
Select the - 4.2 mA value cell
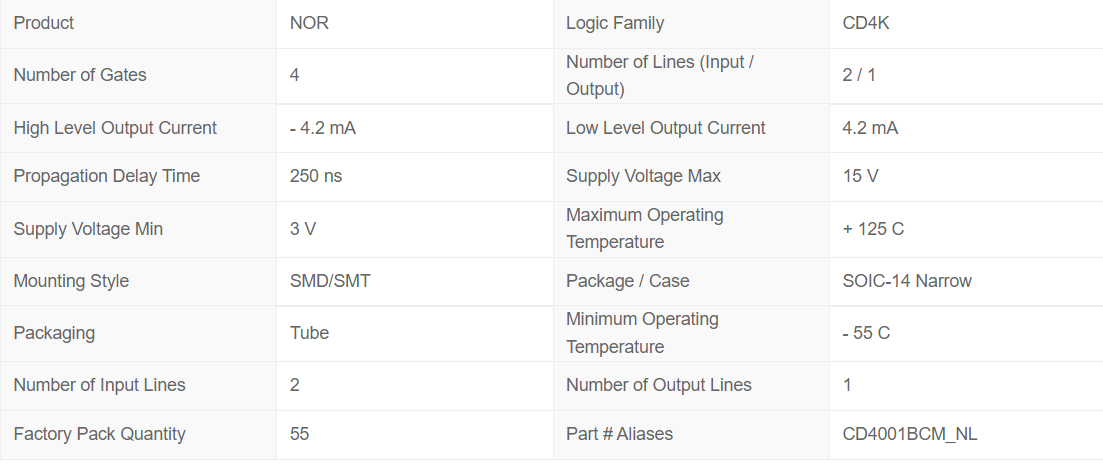click(322, 128)
